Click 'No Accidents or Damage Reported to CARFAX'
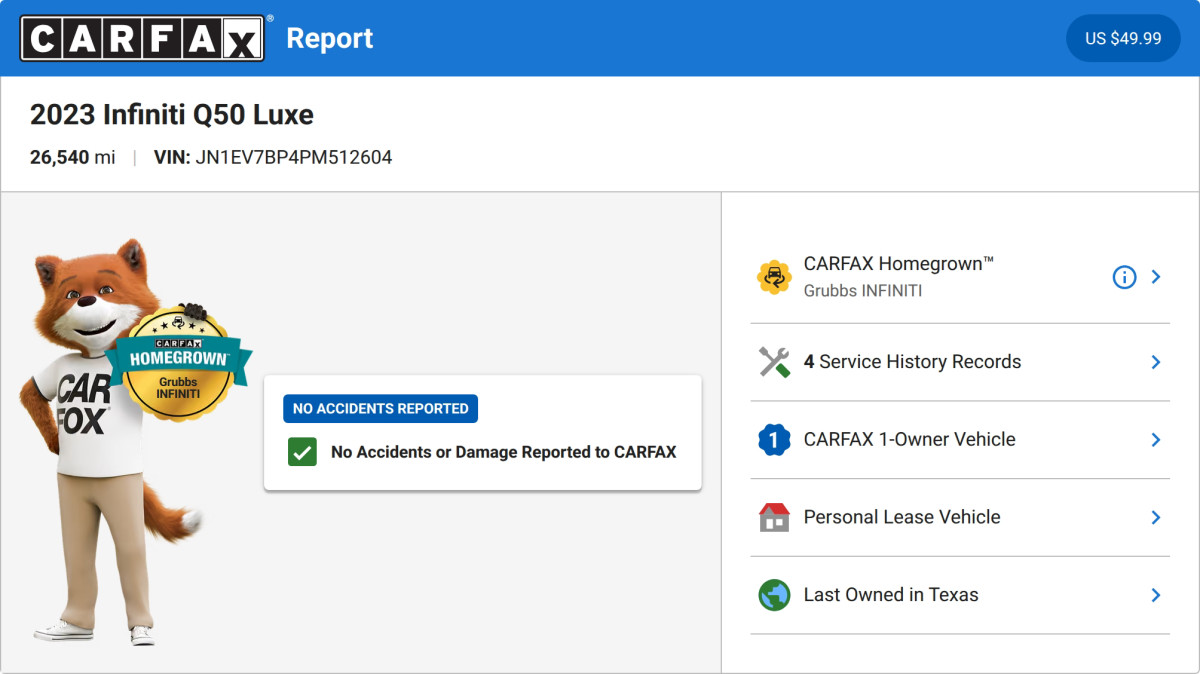 504,452
